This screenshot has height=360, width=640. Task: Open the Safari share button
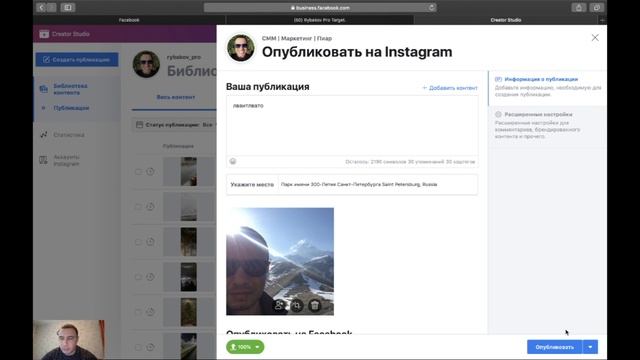(x=578, y=7)
